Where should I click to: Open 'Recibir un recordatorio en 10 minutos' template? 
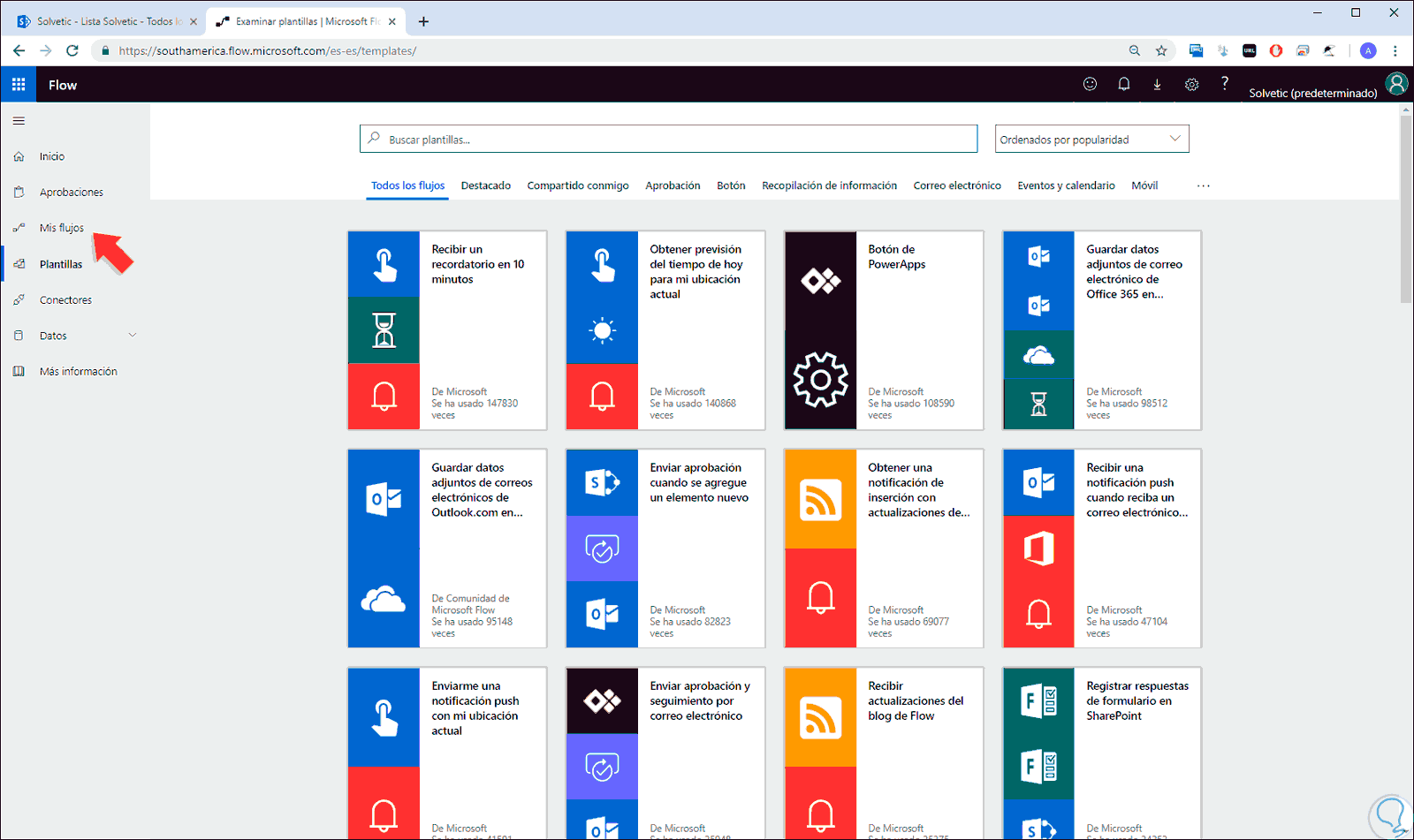(447, 330)
